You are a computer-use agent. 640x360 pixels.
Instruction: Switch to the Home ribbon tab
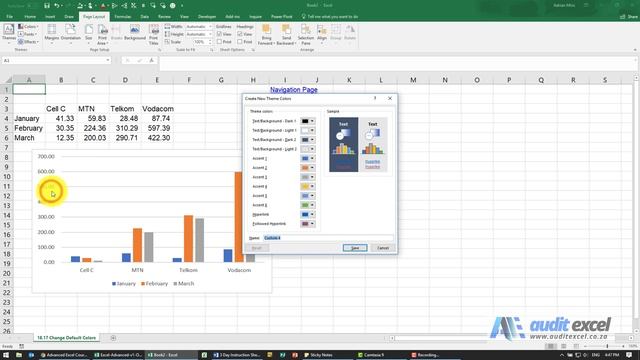click(x=30, y=17)
